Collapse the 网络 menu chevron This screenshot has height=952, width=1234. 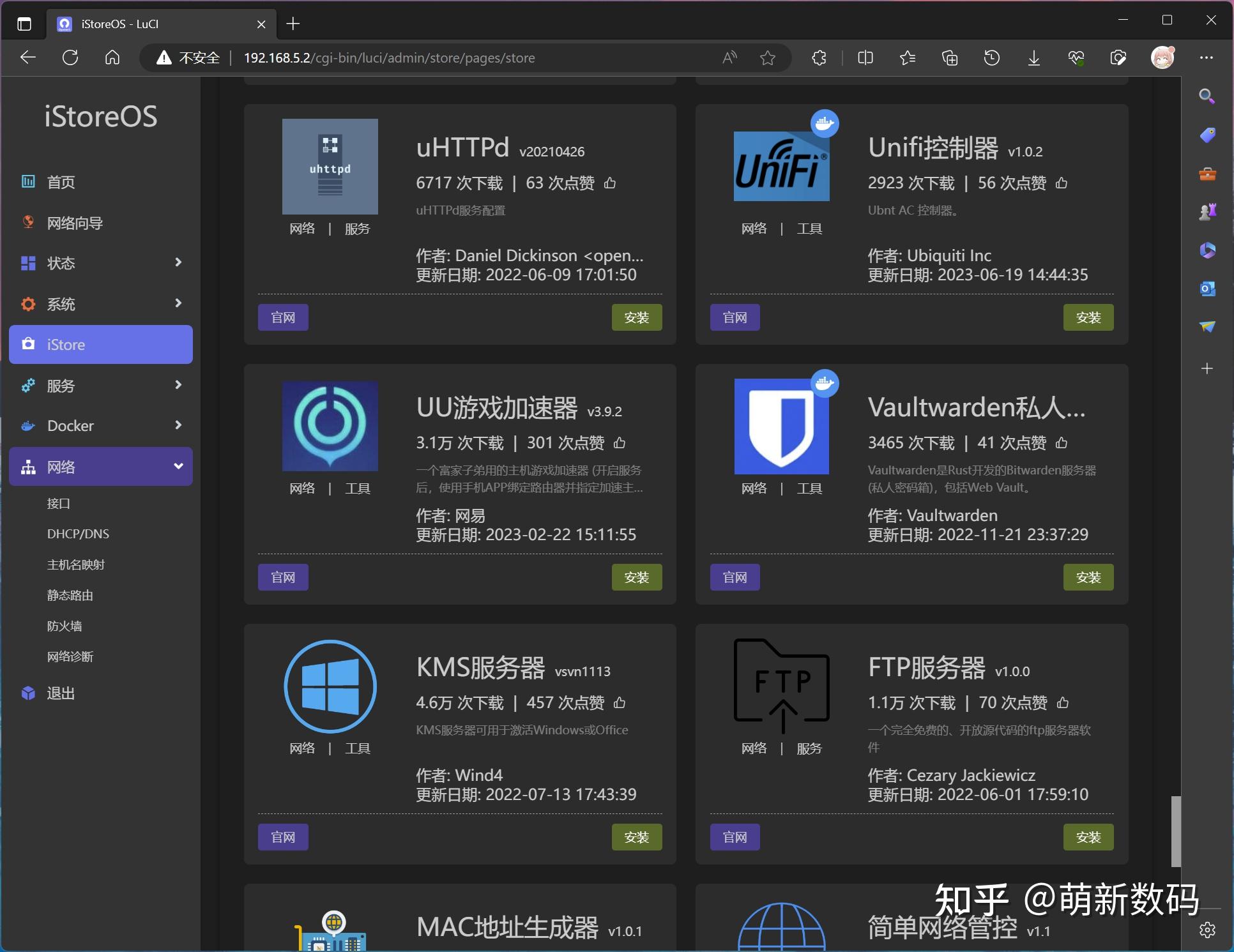[178, 466]
